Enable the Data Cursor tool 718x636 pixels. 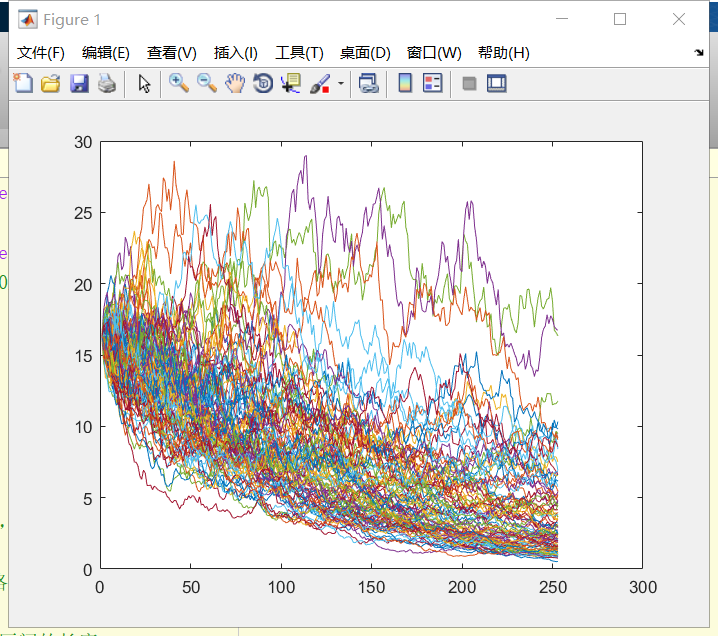coord(291,84)
